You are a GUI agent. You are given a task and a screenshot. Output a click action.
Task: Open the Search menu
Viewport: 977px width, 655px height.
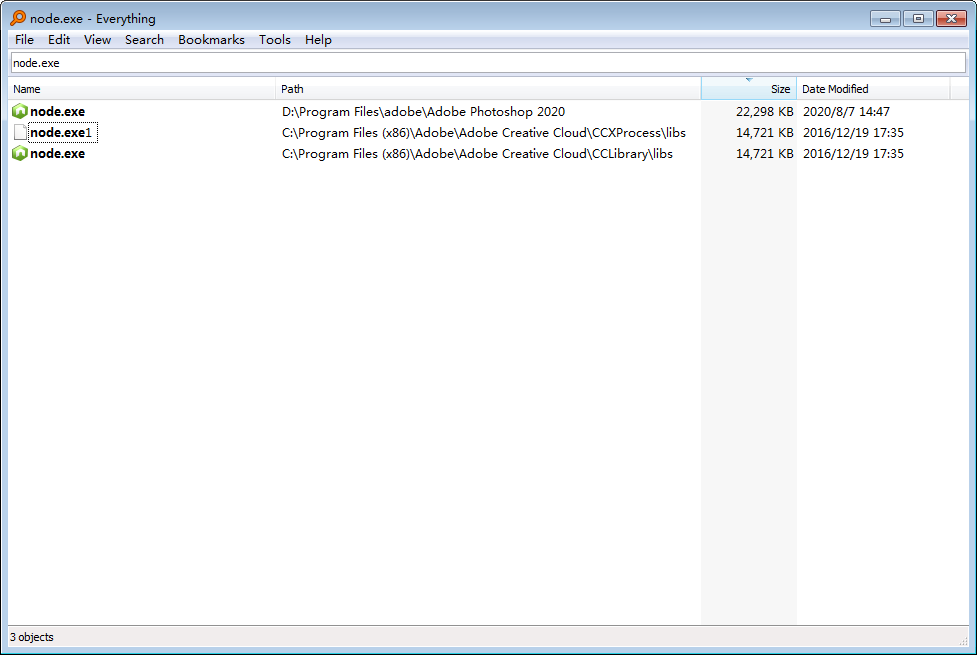(x=144, y=40)
